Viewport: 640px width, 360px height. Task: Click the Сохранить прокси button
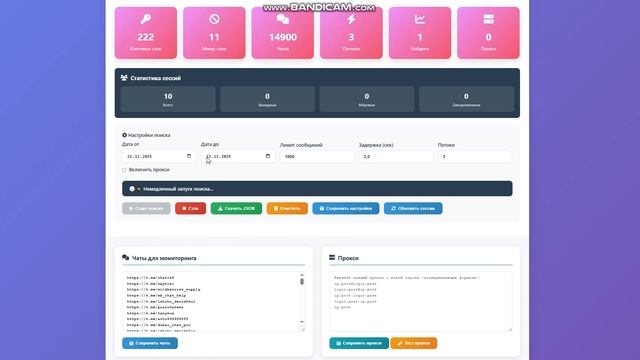click(x=359, y=343)
